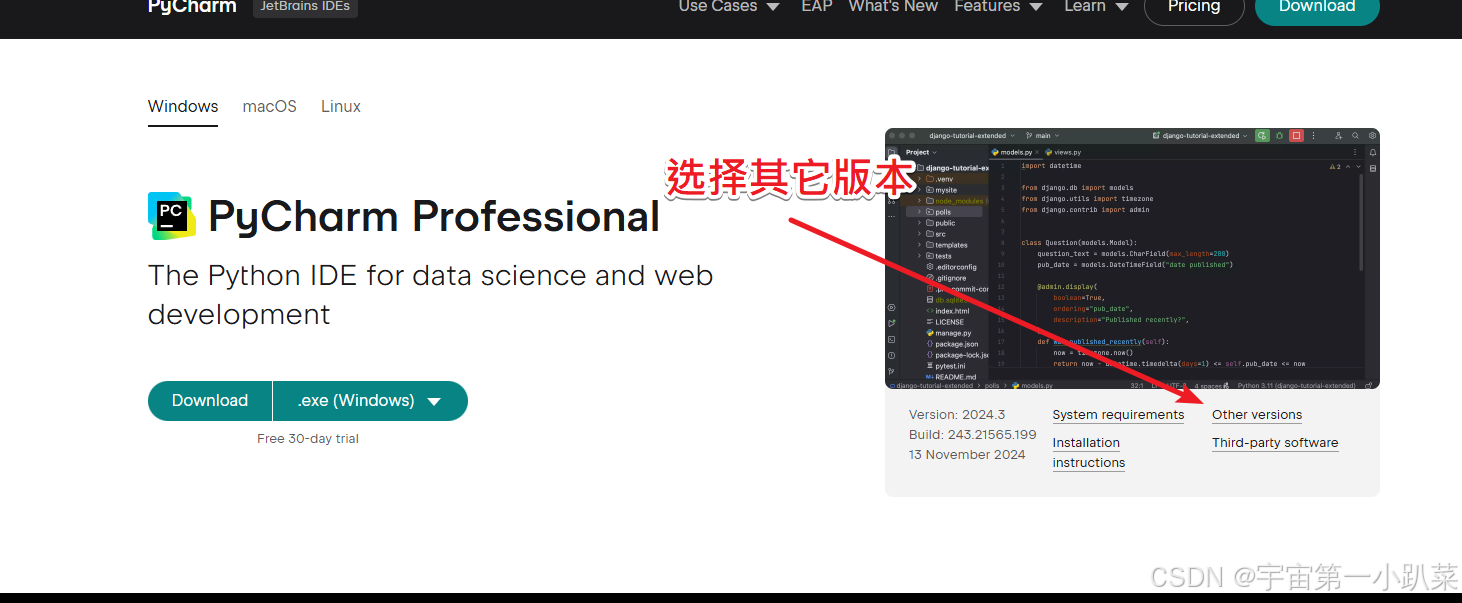Click the PyCharm Professional heading

click(x=434, y=216)
